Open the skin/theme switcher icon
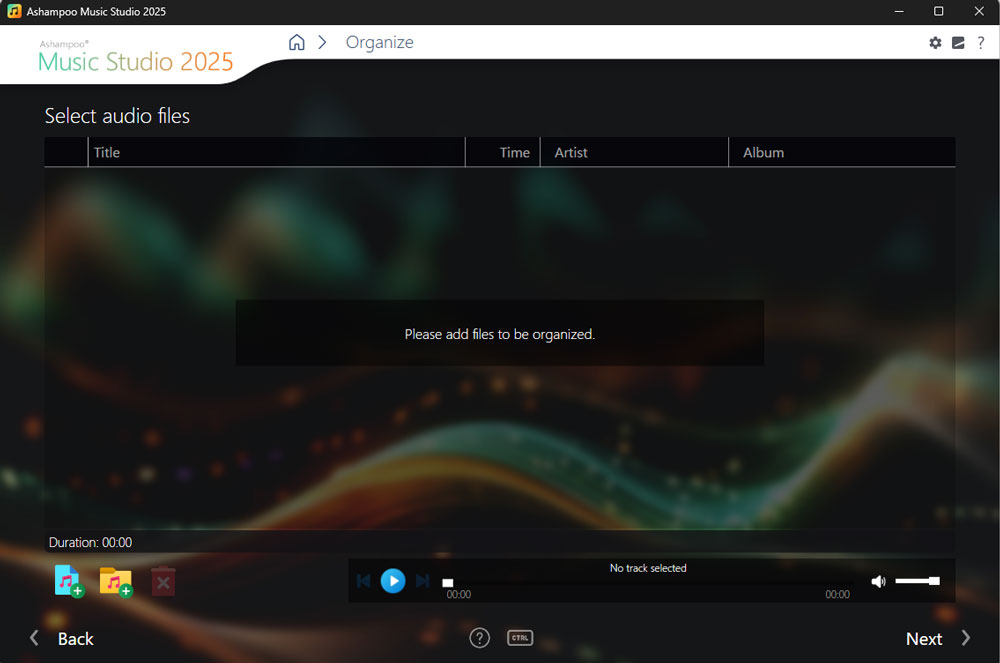 [958, 43]
